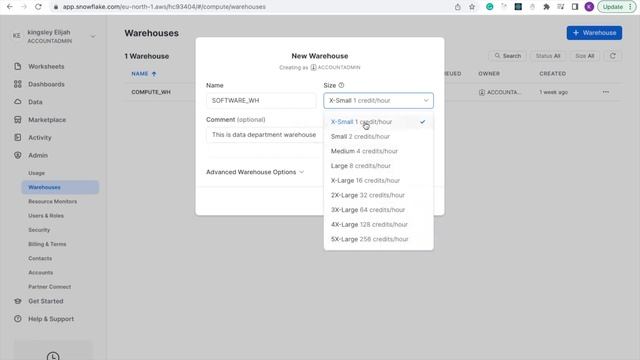Open Resource Monitors under Admin

click(52, 202)
